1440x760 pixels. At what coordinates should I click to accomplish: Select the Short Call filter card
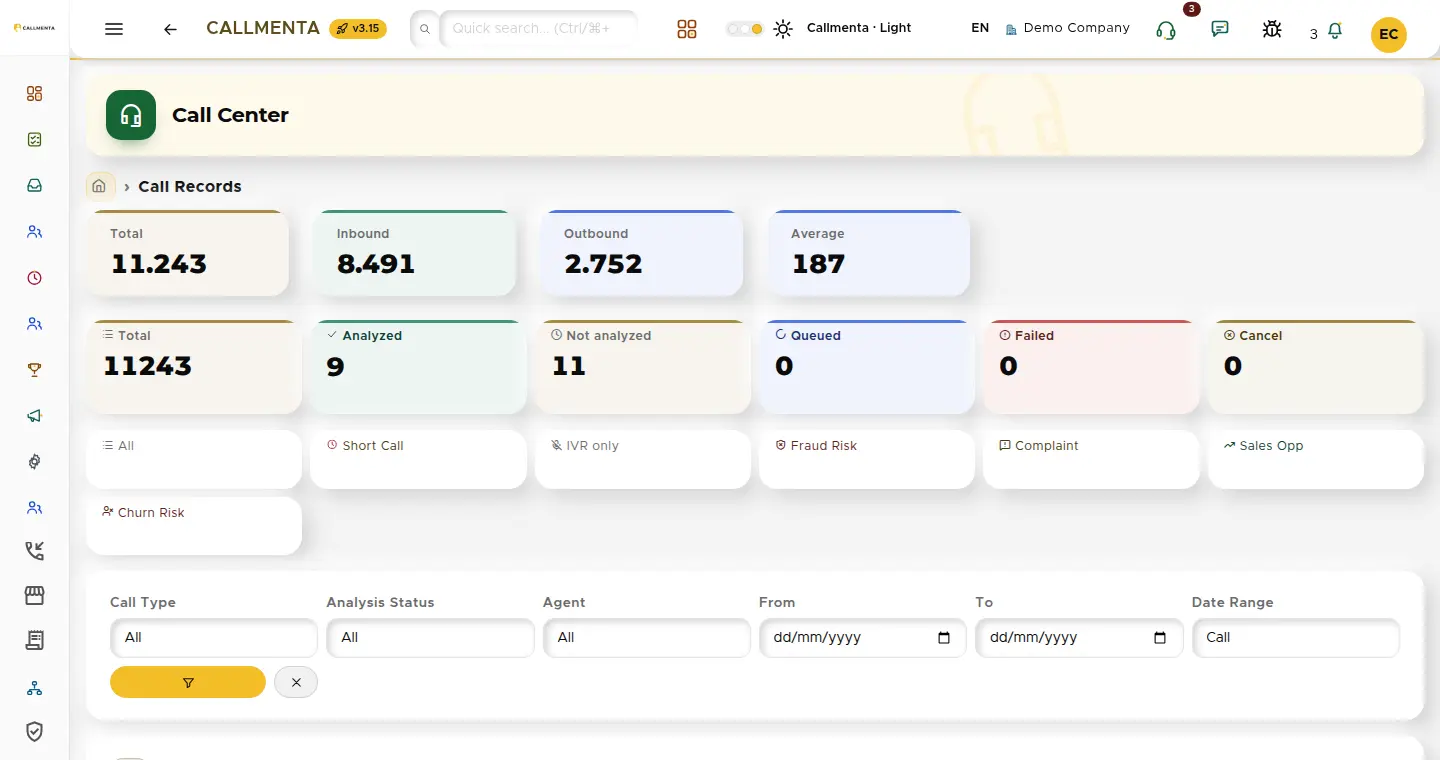pos(418,460)
